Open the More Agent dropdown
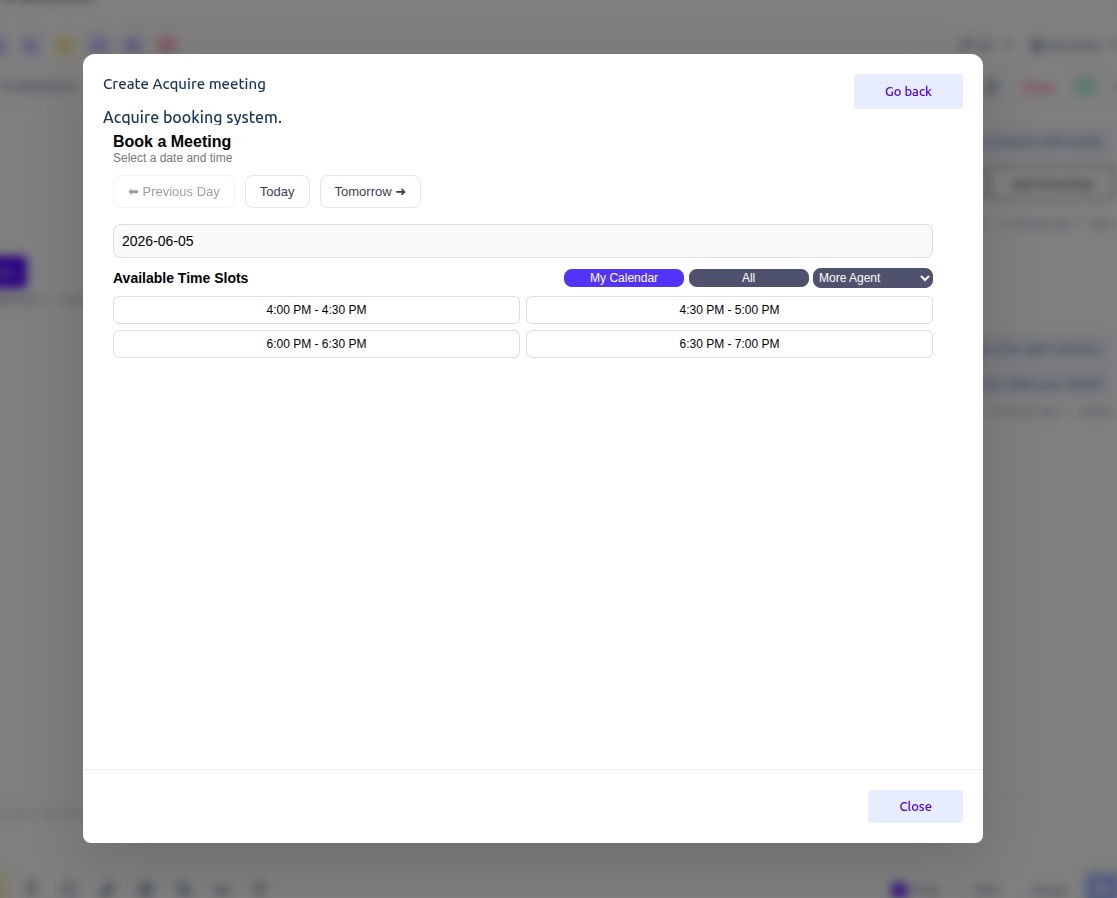The height and width of the screenshot is (898, 1117). click(x=872, y=278)
